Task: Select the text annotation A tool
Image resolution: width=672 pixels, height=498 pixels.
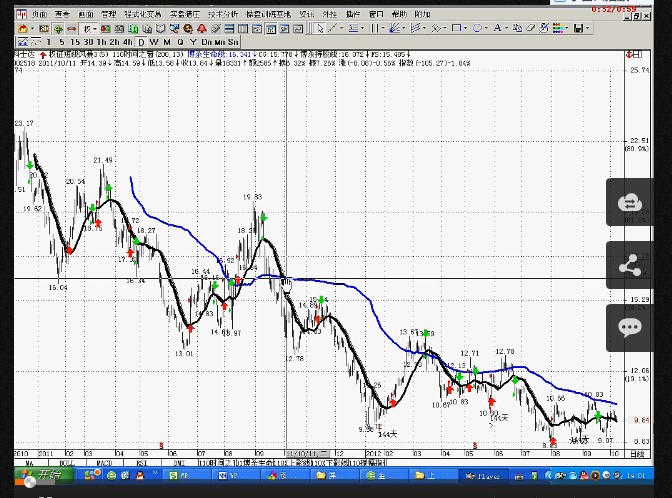Action: tap(497, 29)
